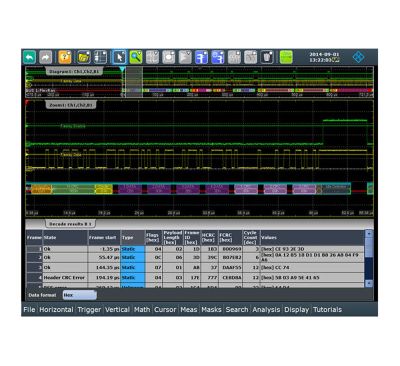Open the Tutorials menu

(327, 310)
